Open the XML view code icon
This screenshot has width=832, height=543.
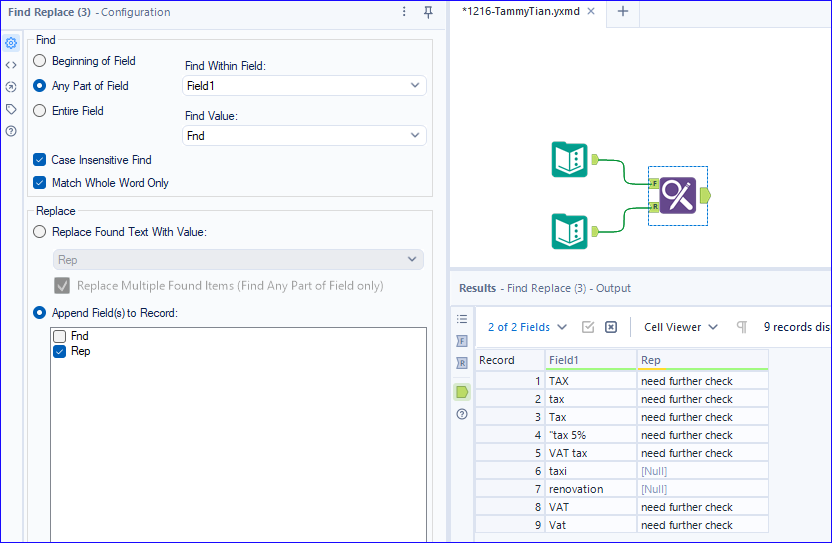(x=11, y=65)
